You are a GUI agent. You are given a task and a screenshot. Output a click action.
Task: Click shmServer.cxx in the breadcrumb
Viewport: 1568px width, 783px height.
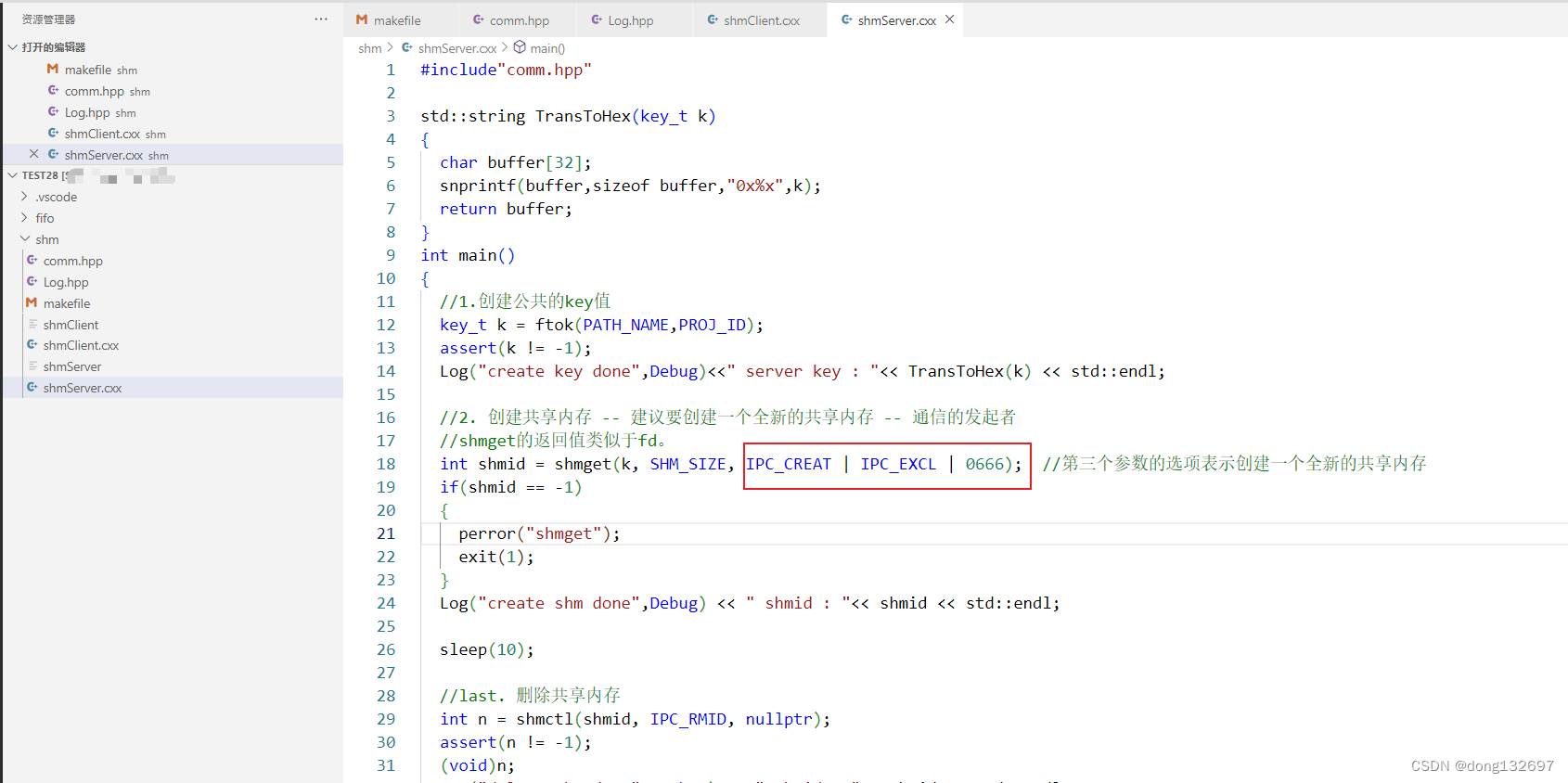[x=456, y=48]
